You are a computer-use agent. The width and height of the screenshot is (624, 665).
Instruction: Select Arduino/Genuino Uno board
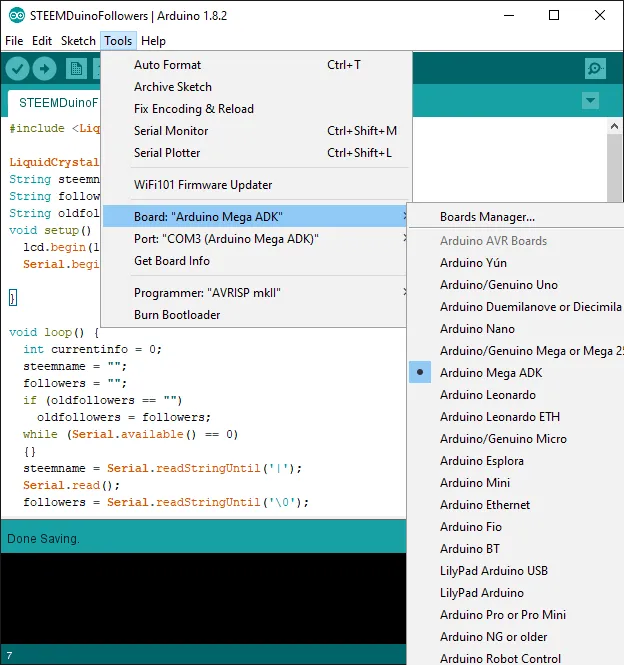516,285
